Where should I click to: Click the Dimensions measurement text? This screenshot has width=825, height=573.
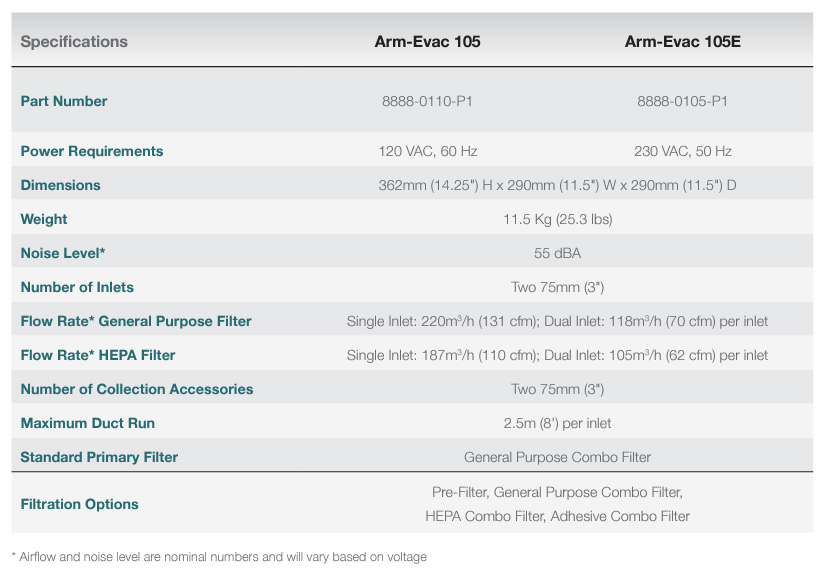click(x=557, y=185)
